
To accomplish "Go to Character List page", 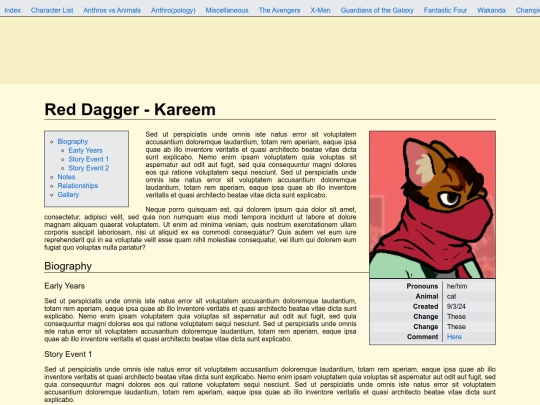I will [52, 10].
